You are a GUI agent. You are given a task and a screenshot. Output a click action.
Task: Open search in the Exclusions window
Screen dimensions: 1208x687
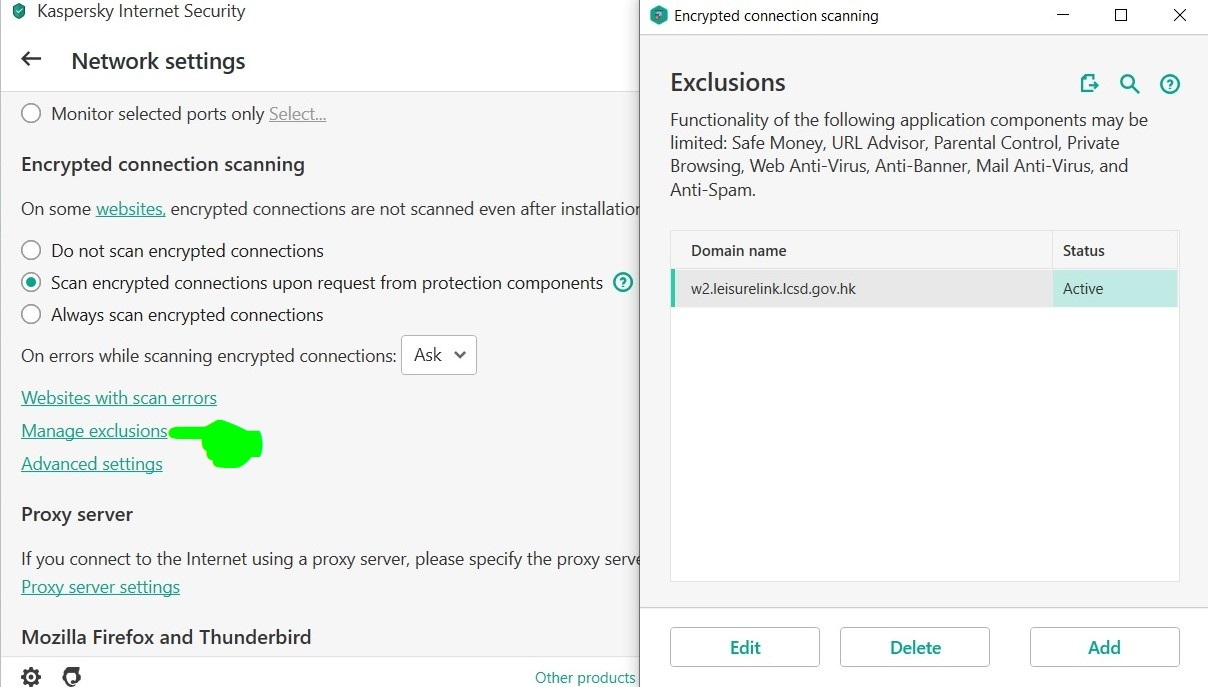pyautogui.click(x=1129, y=84)
